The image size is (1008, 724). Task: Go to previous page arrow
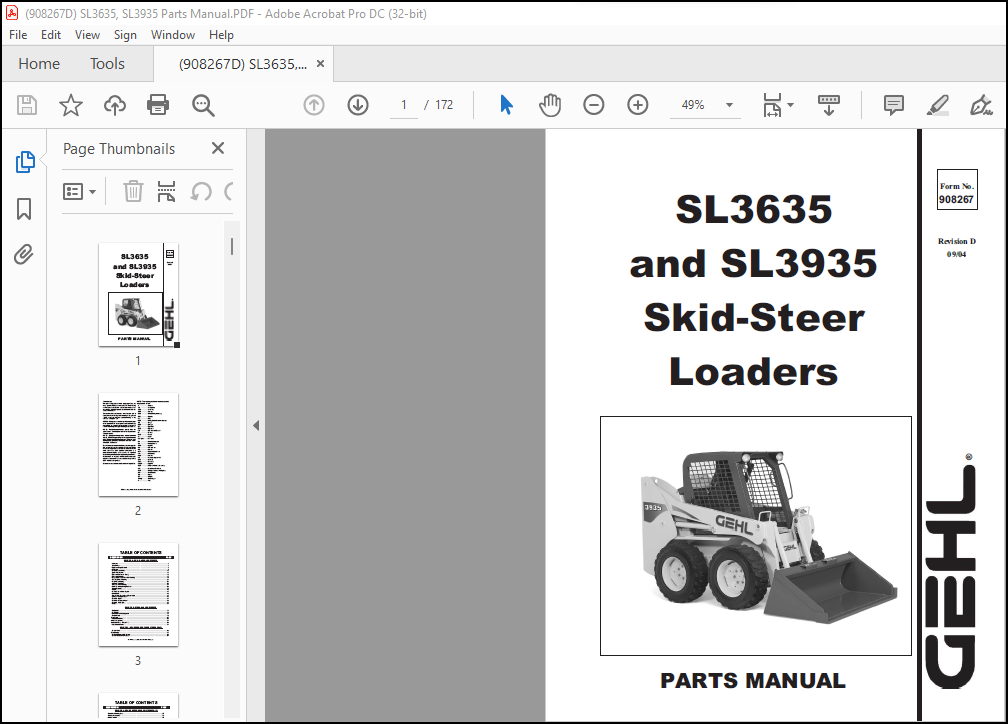click(314, 105)
